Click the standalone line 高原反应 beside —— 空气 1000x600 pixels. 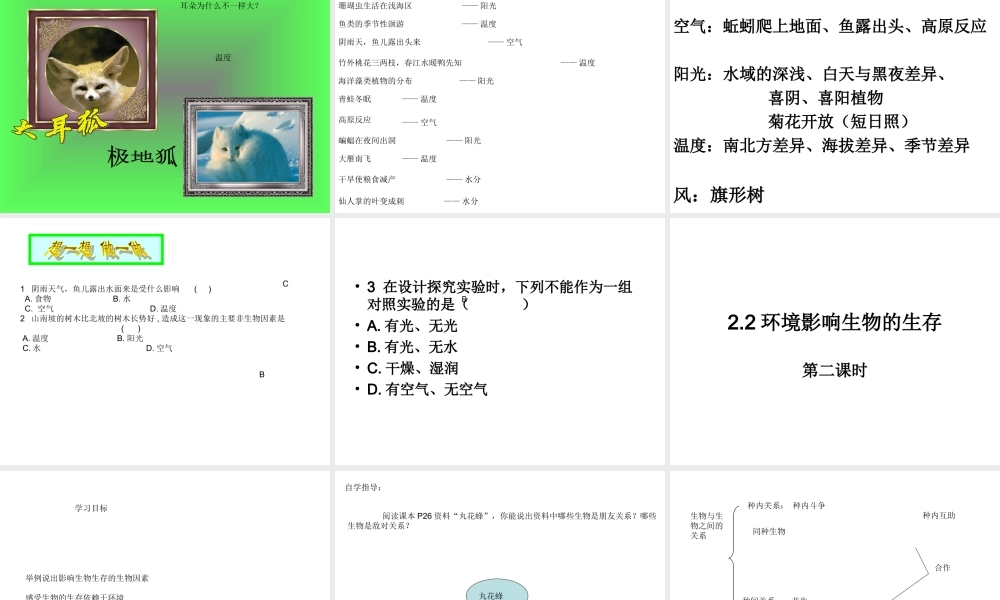[355, 119]
